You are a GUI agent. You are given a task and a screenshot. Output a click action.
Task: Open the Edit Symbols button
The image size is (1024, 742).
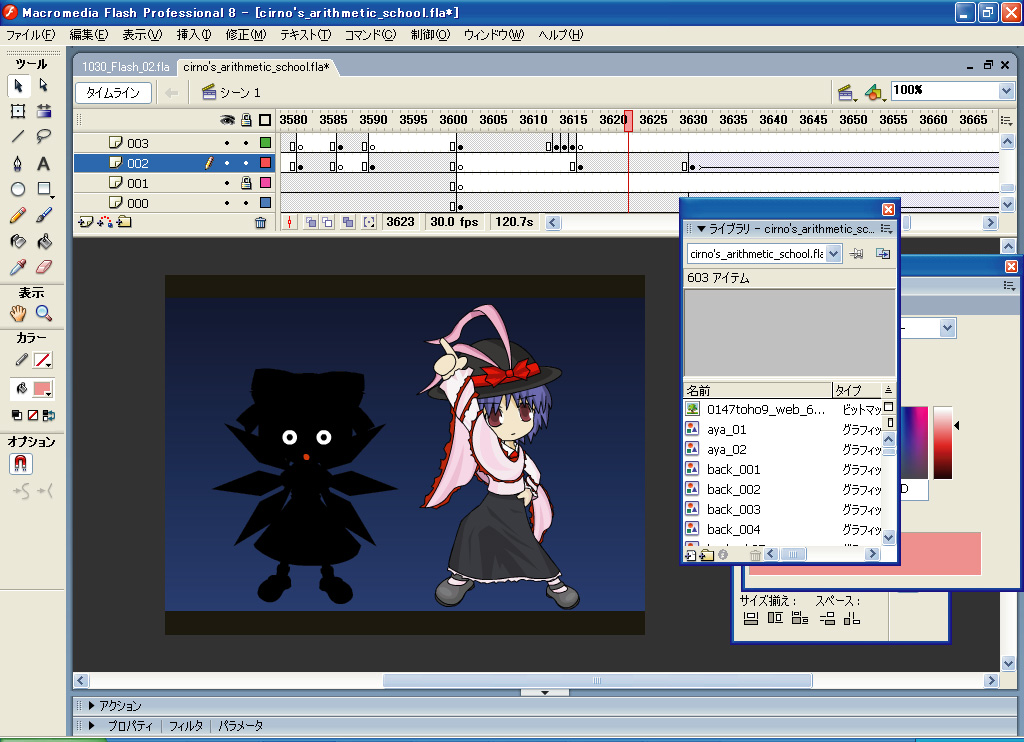click(874, 93)
